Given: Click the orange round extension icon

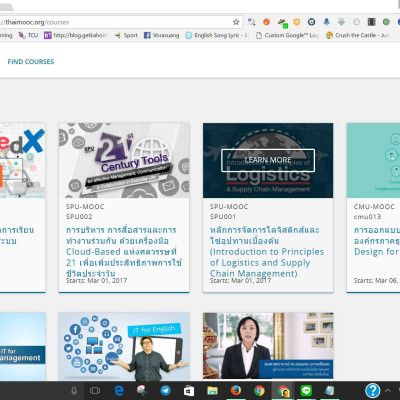Looking at the screenshot, I should [266, 22].
